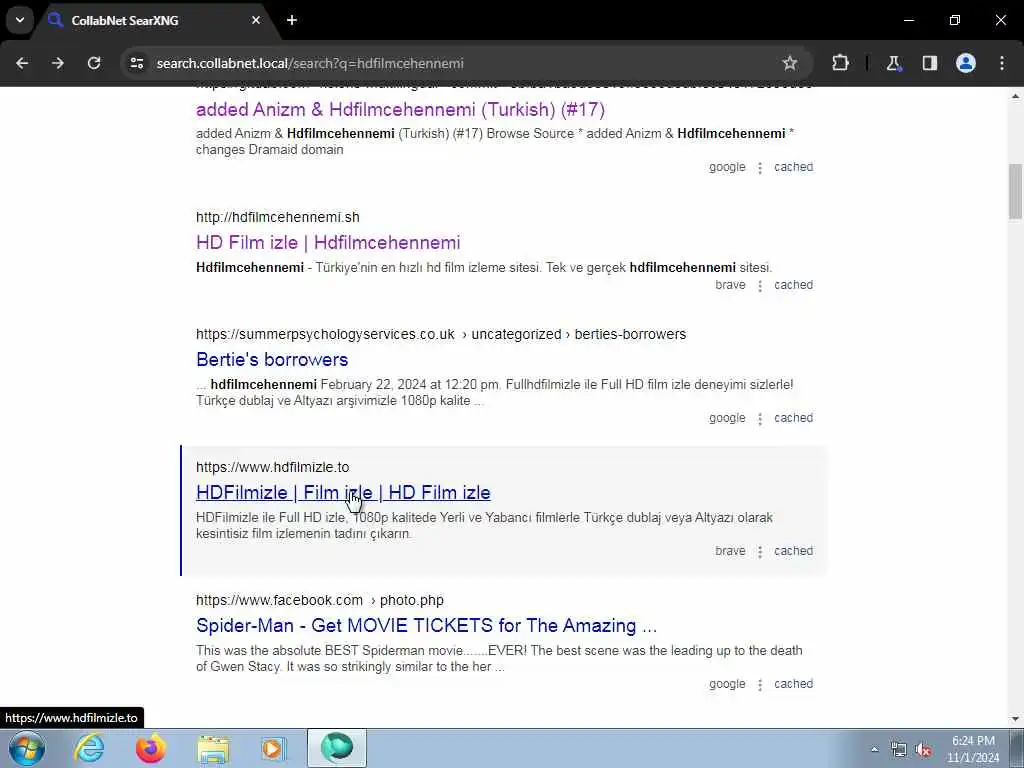
Task: Click the https://www.hdfilmizle.to URL text
Action: pyautogui.click(x=272, y=467)
